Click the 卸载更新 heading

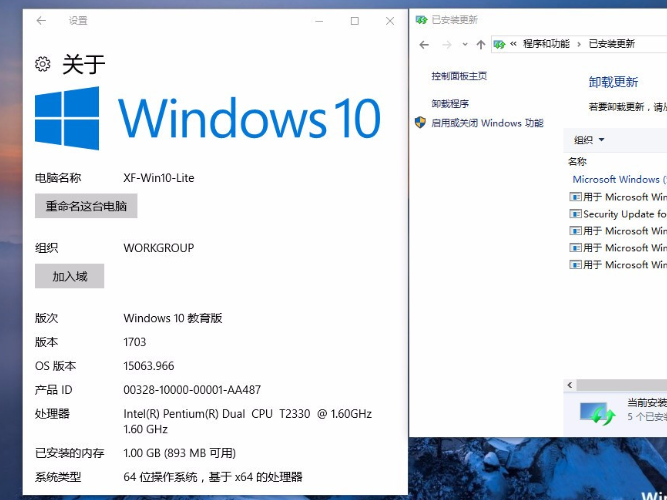point(613,82)
